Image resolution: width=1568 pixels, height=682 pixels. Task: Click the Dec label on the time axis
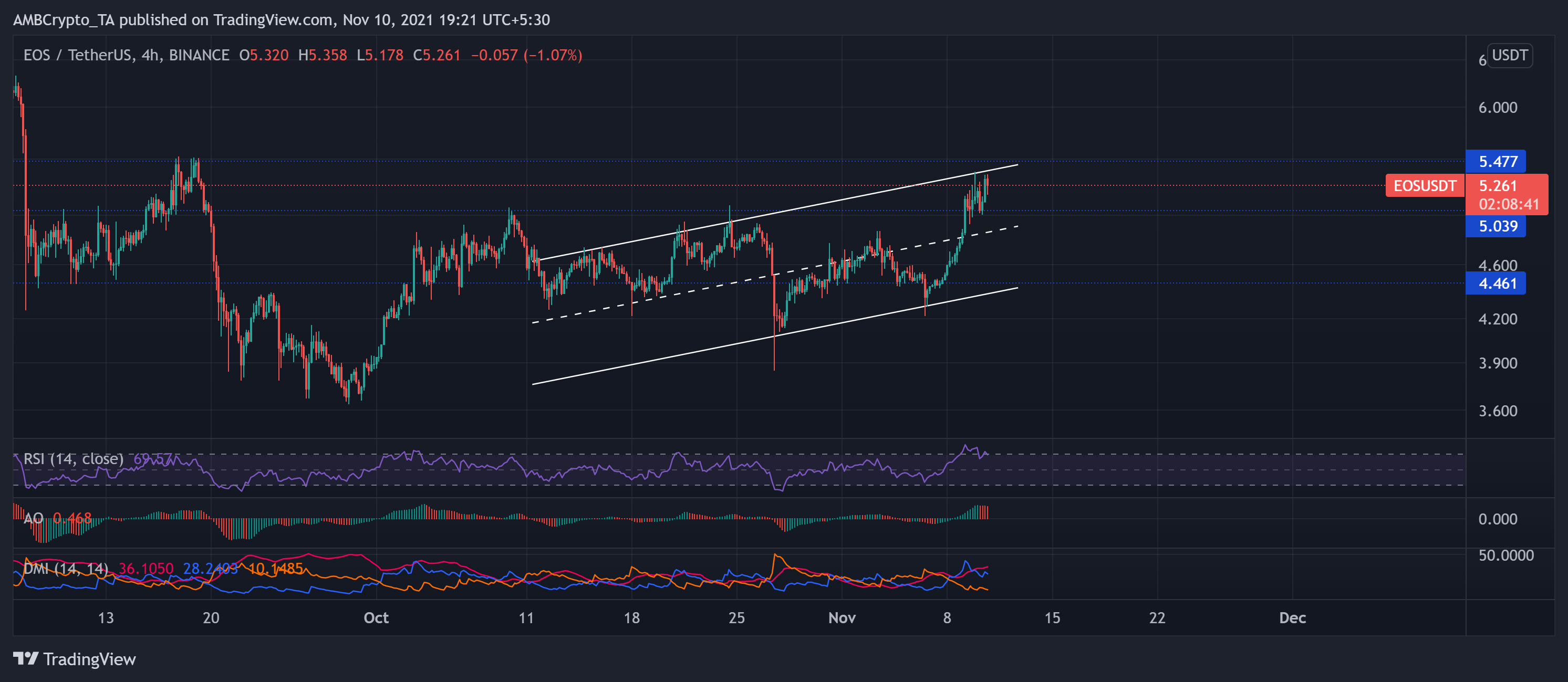tap(1292, 617)
